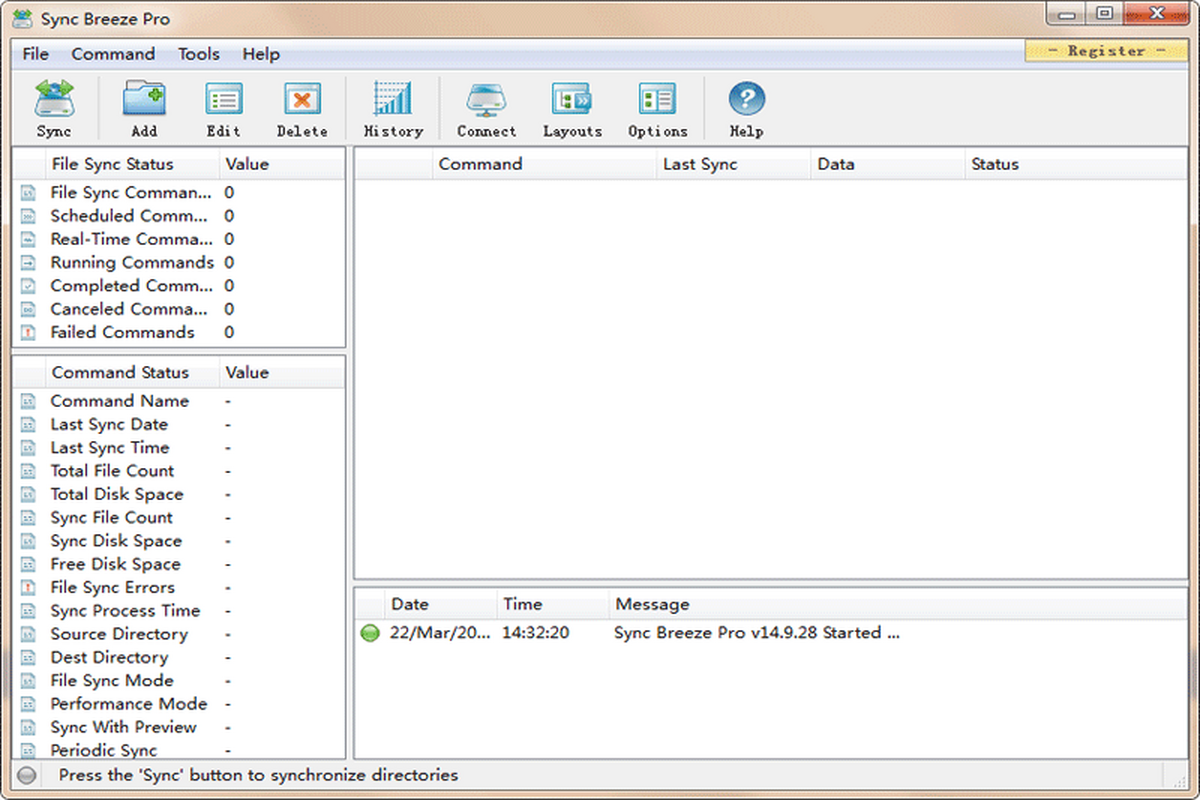Select the Sync File Count row

179,518
